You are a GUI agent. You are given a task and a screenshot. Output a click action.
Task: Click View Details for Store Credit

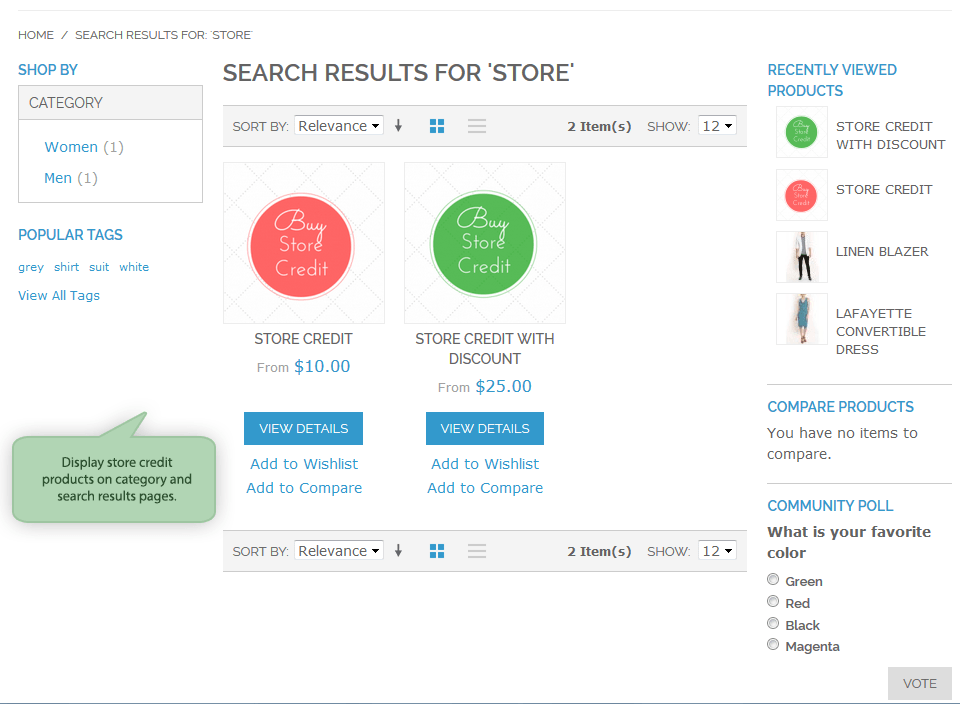303,428
